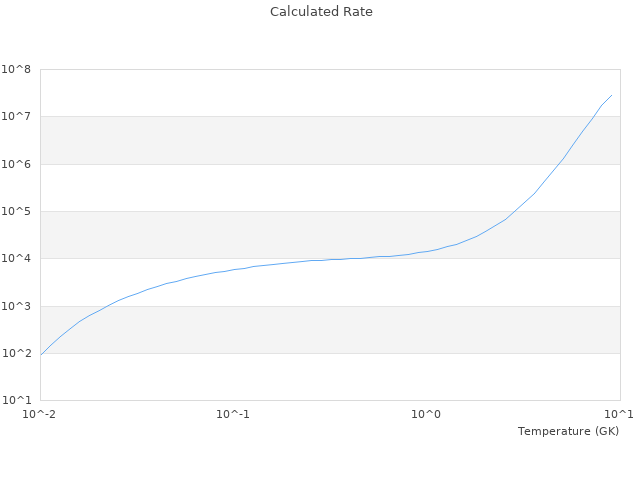Click the 10^1 label on the y-axis
640x480 pixels.
tap(16, 401)
